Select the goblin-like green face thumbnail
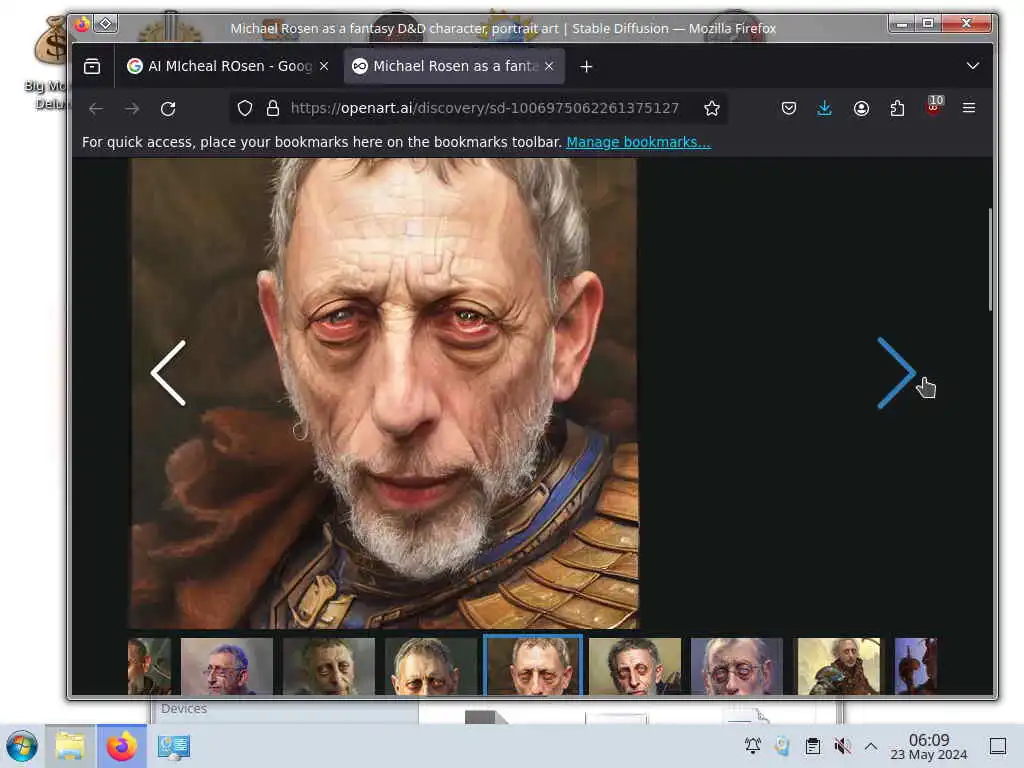The height and width of the screenshot is (768, 1024). pyautogui.click(x=328, y=666)
